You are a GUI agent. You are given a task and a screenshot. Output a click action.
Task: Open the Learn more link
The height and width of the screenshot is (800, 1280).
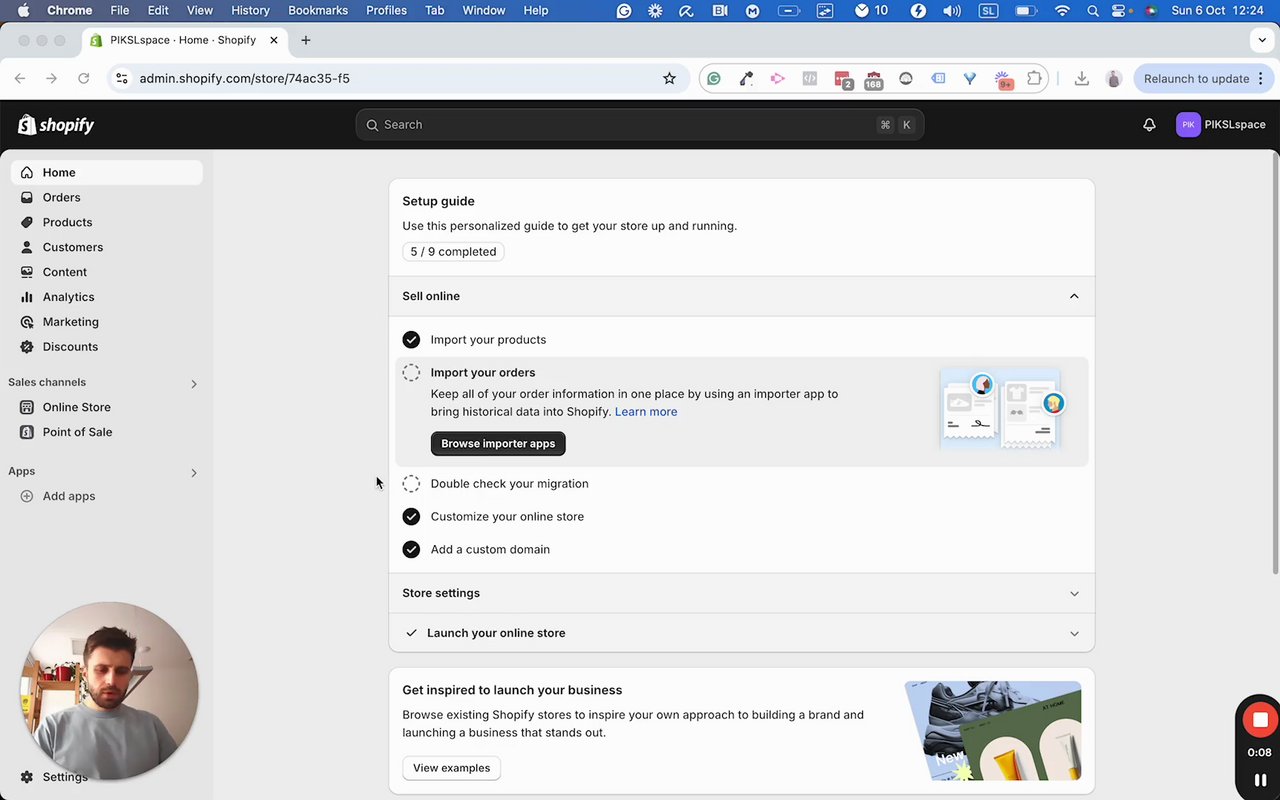pyautogui.click(x=646, y=412)
